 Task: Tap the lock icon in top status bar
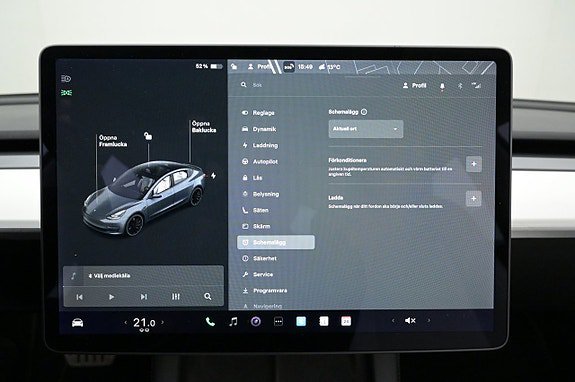[x=234, y=66]
